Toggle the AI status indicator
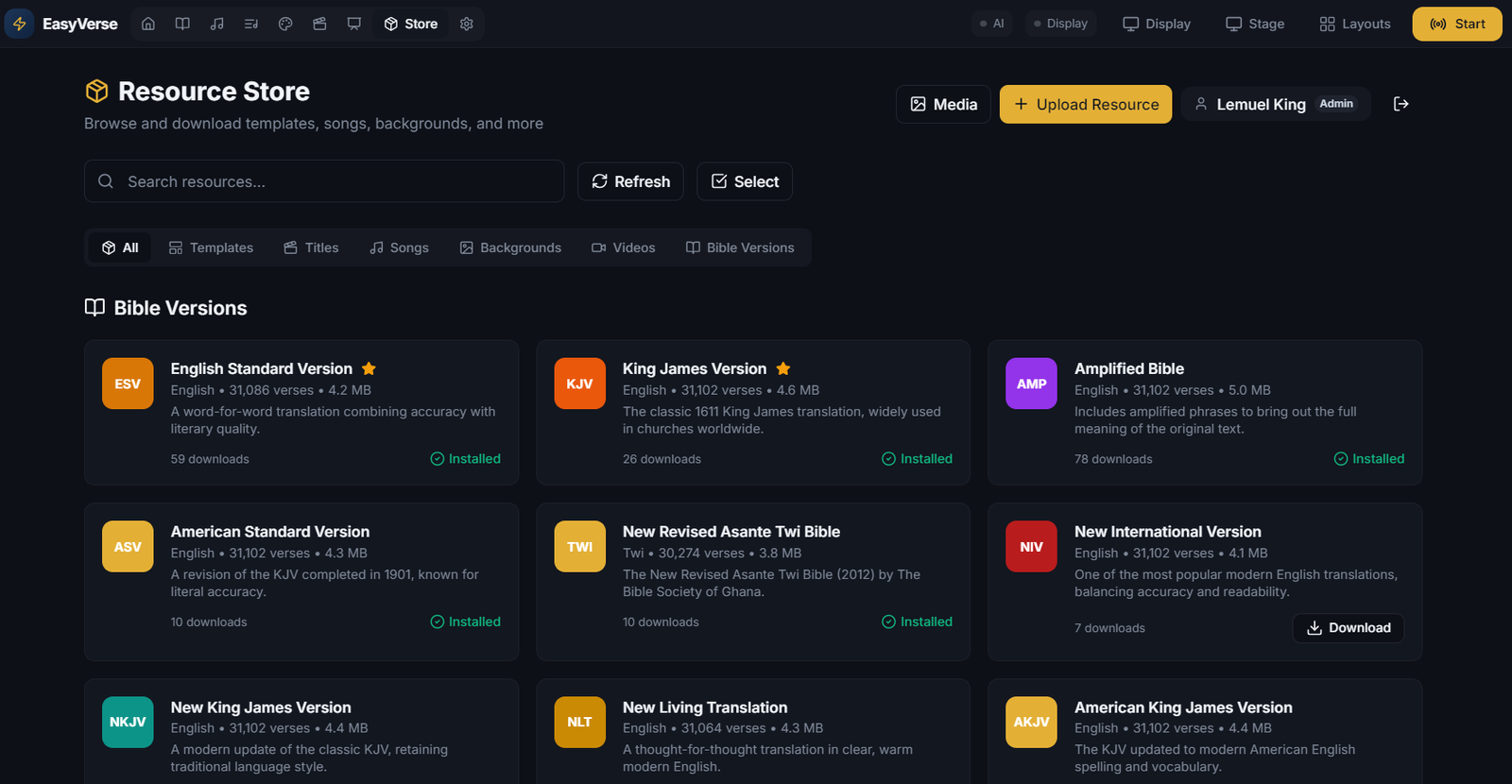This screenshot has width=1512, height=784. pos(991,24)
